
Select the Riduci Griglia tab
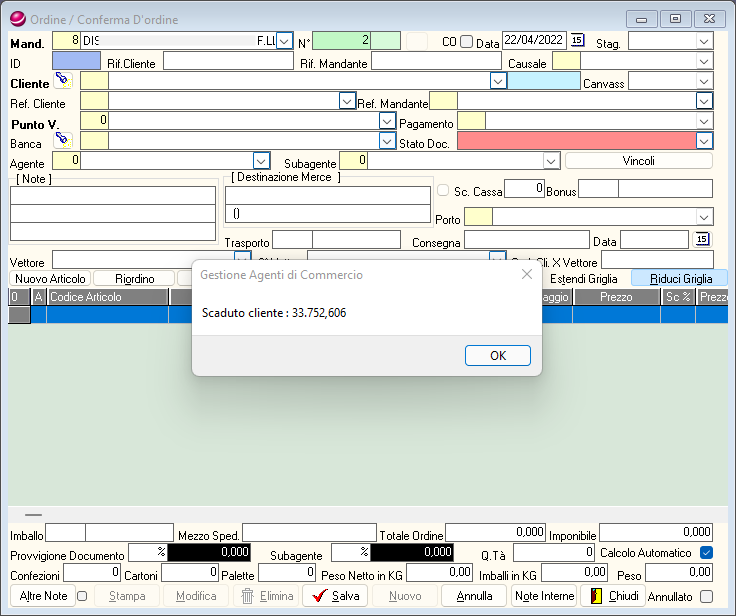(680, 279)
